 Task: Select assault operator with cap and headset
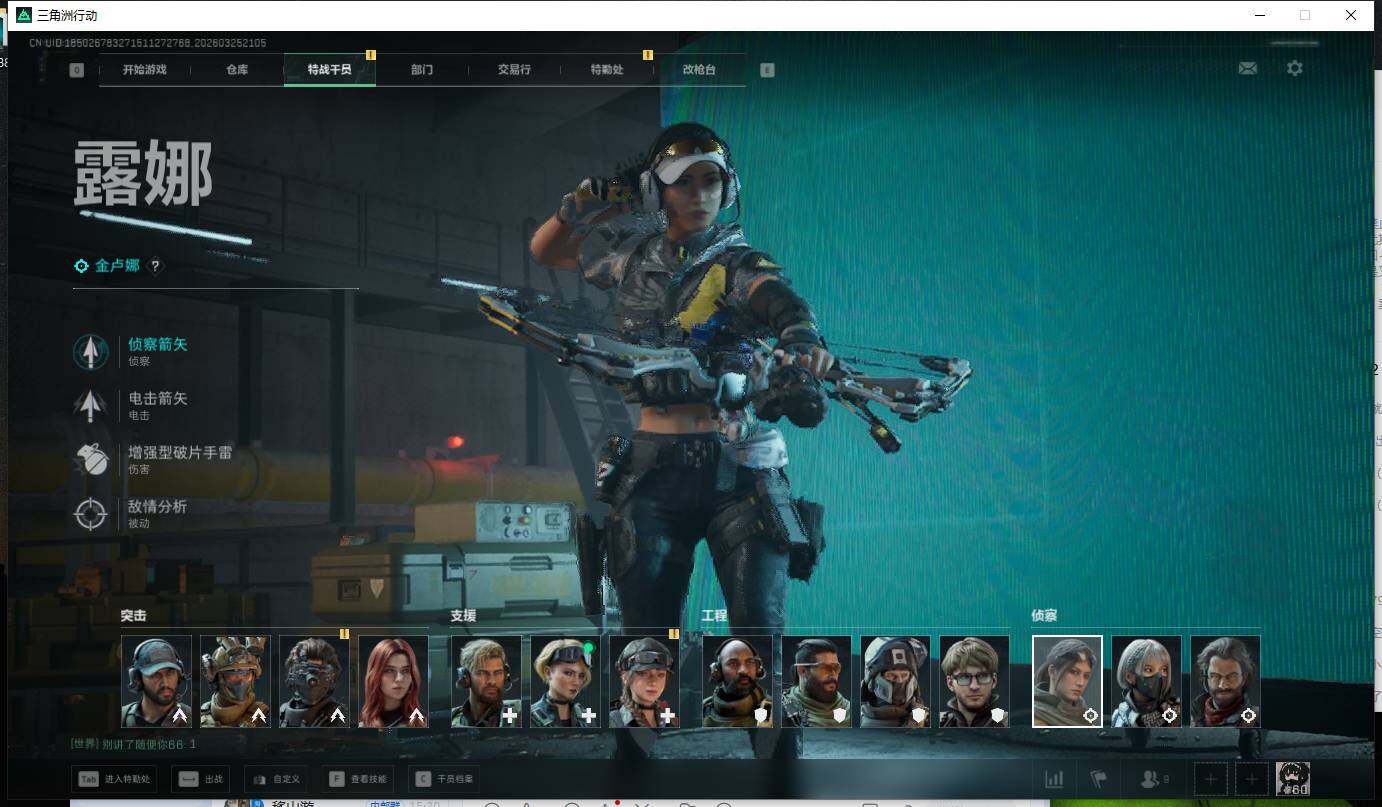pyautogui.click(x=157, y=681)
